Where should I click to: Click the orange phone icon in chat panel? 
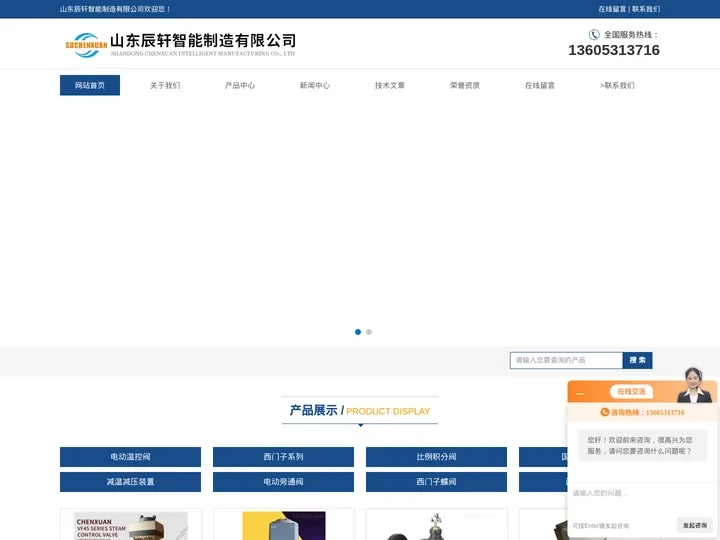pos(605,412)
